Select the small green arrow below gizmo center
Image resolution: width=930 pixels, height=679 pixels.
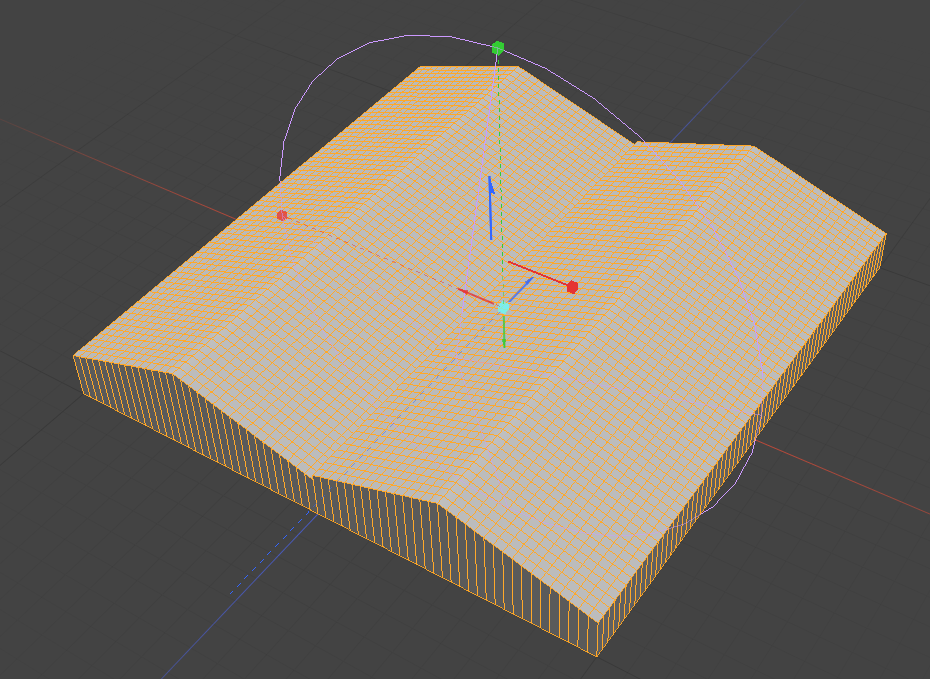[504, 335]
